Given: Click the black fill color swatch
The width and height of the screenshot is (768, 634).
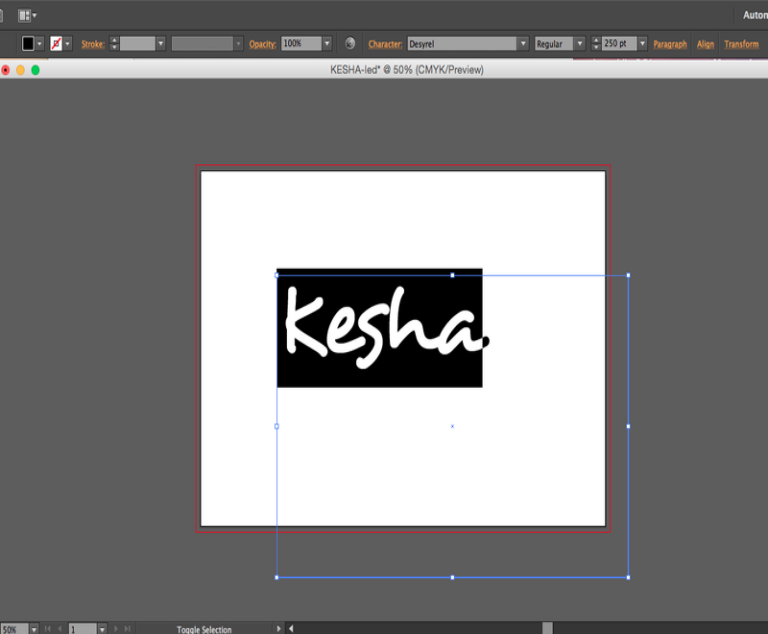Looking at the screenshot, I should [28, 44].
